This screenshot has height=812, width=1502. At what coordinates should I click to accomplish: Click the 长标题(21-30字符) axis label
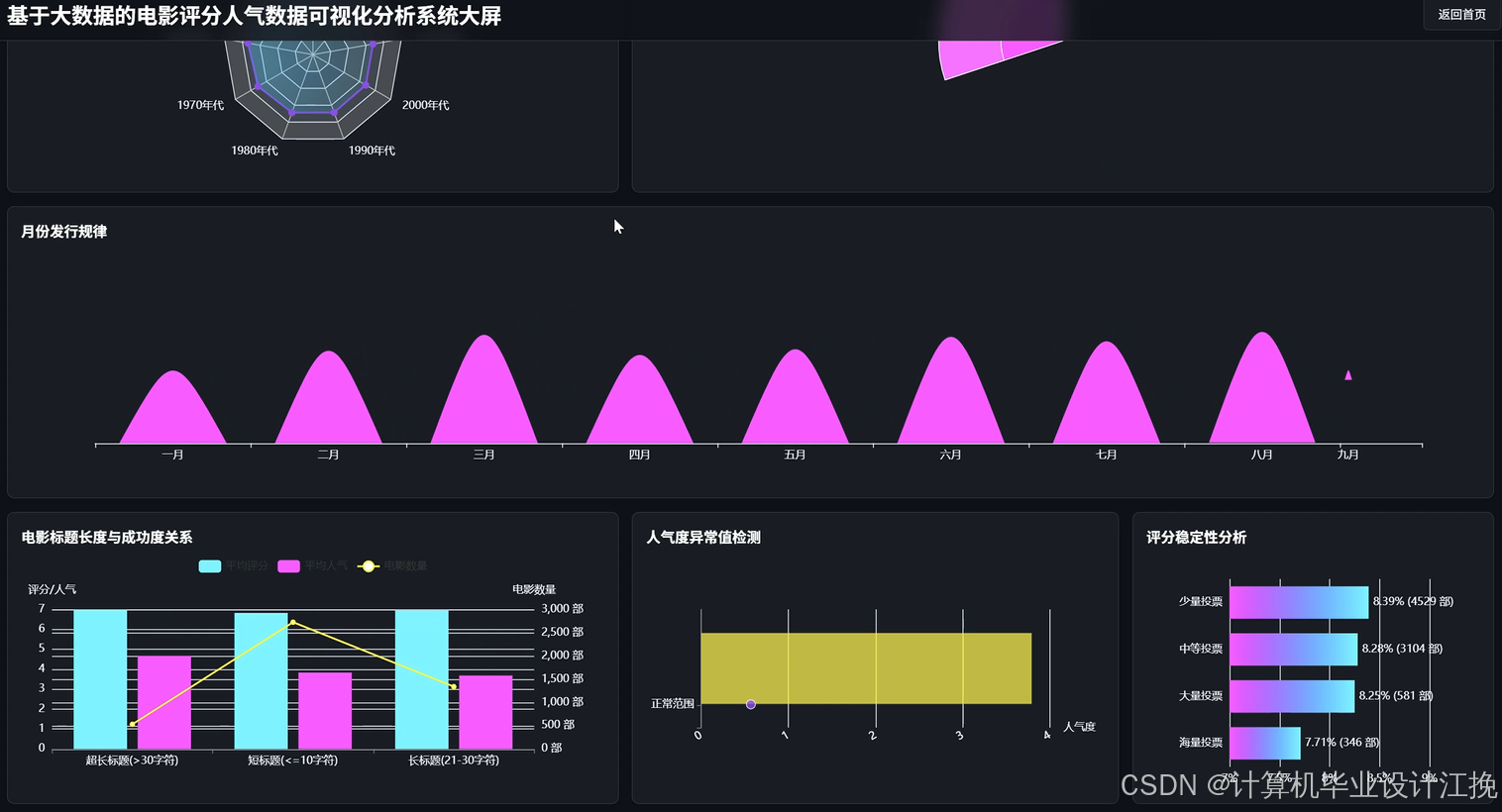point(454,761)
